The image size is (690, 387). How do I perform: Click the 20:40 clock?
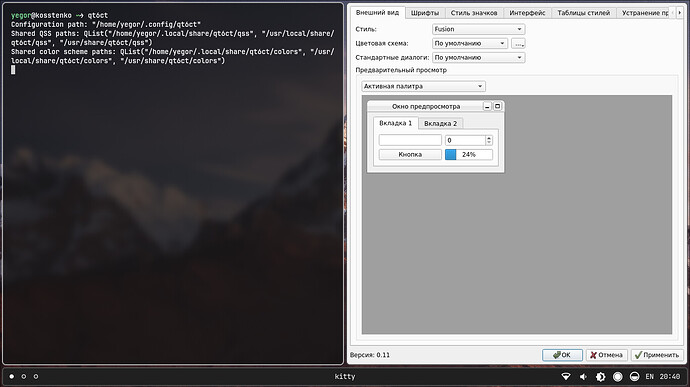click(x=670, y=376)
